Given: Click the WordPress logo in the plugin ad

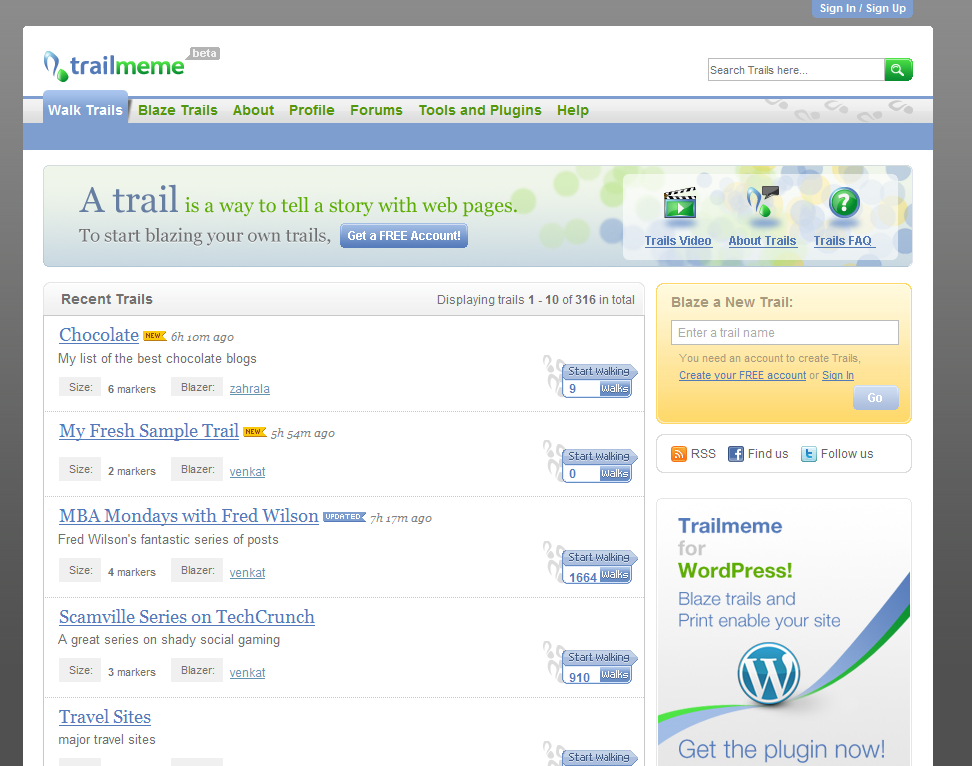Looking at the screenshot, I should (x=769, y=674).
